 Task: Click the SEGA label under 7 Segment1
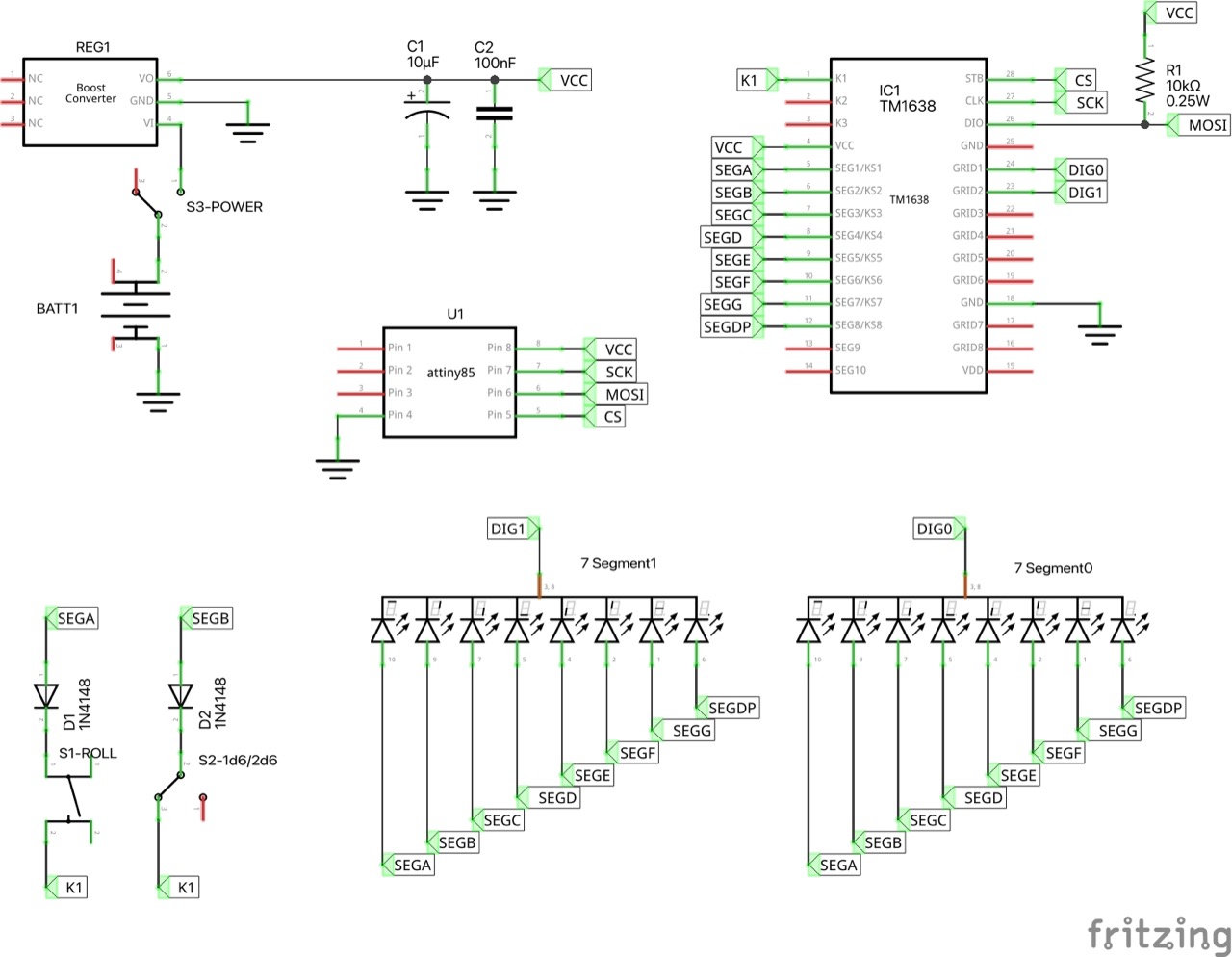click(408, 865)
